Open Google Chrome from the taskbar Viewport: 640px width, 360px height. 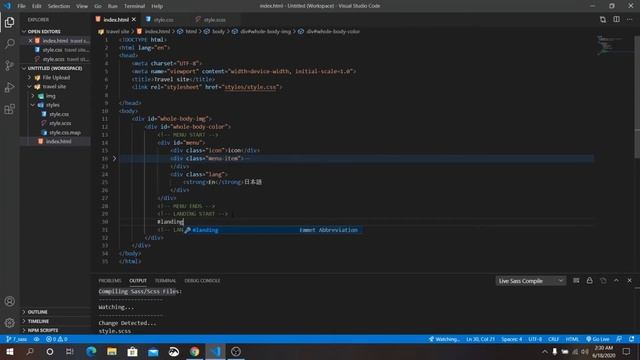pyautogui.click(x=195, y=351)
